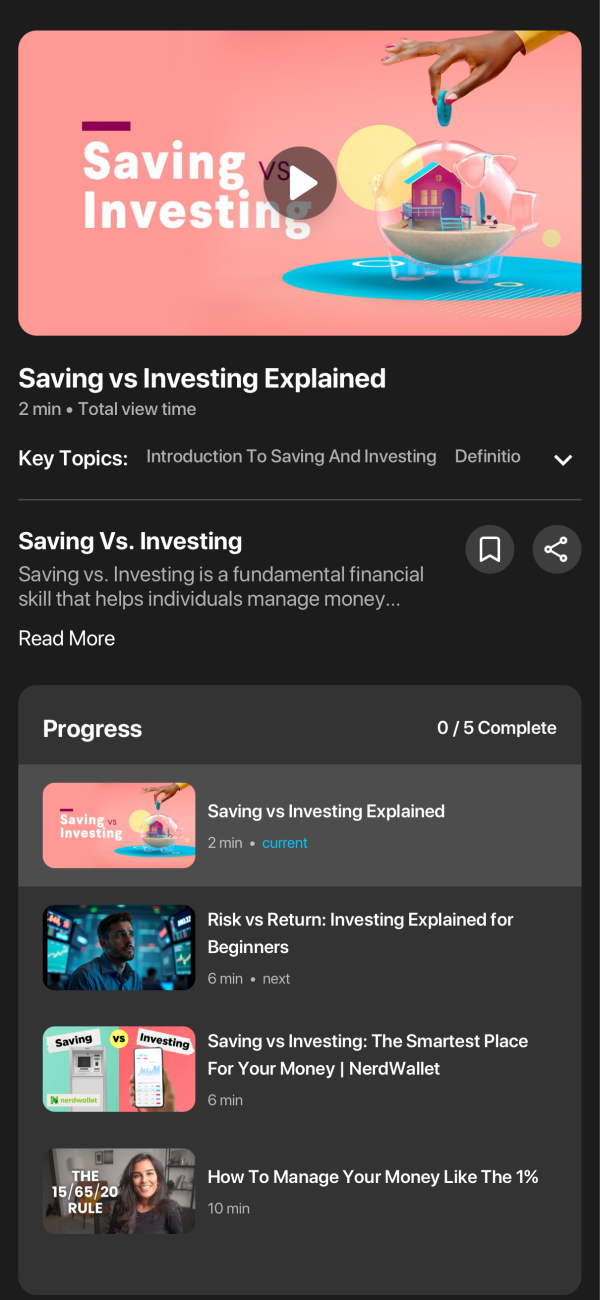600x1300 pixels.
Task: Select The Smartest Place For Your Money title
Action: coord(367,1055)
